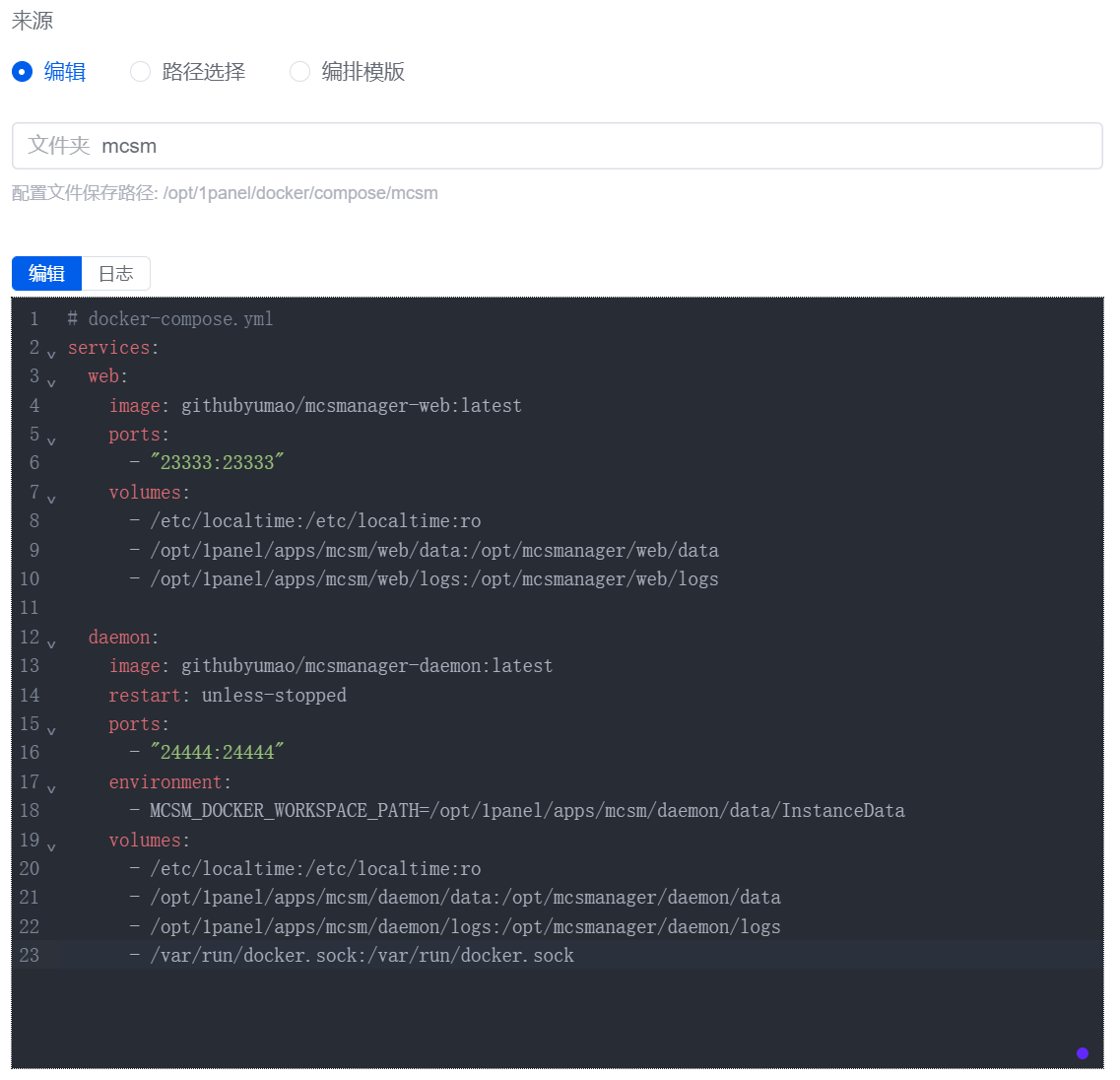Image resolution: width=1120 pixels, height=1080 pixels.
Task: Fold the ports section on line 15
Action: 51,731
